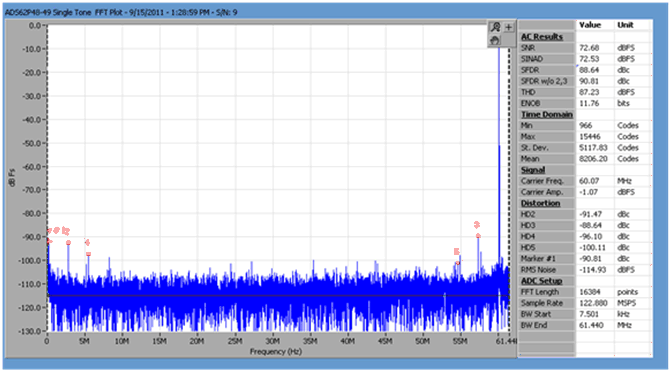
Task: Click the 61.44M end value of frequency axis
Action: (x=506, y=341)
